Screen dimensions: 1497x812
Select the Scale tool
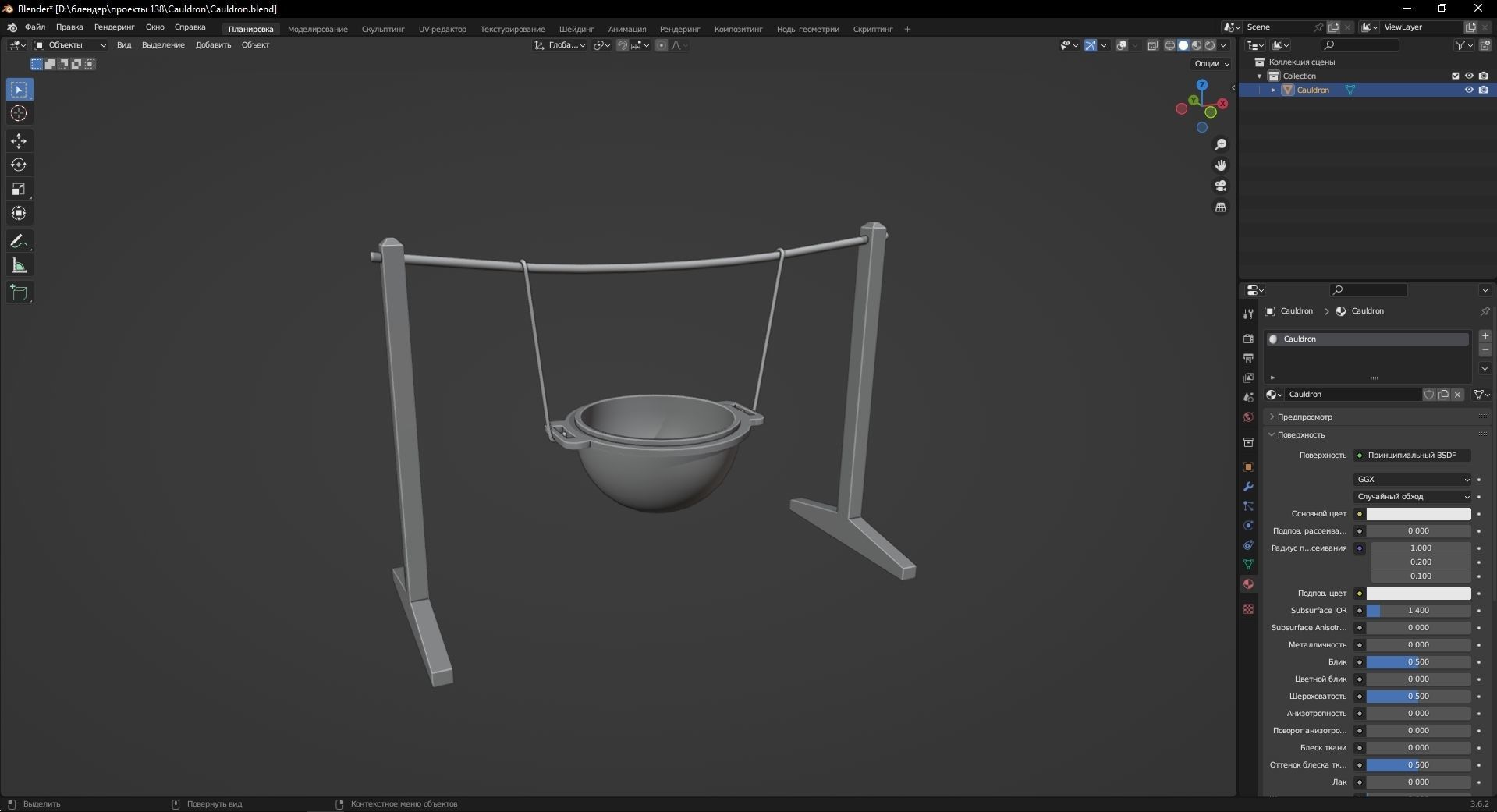pos(20,190)
